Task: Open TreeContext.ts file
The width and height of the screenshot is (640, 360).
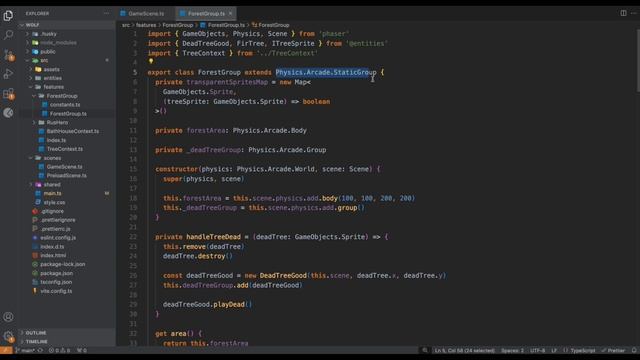Action: [x=67, y=149]
